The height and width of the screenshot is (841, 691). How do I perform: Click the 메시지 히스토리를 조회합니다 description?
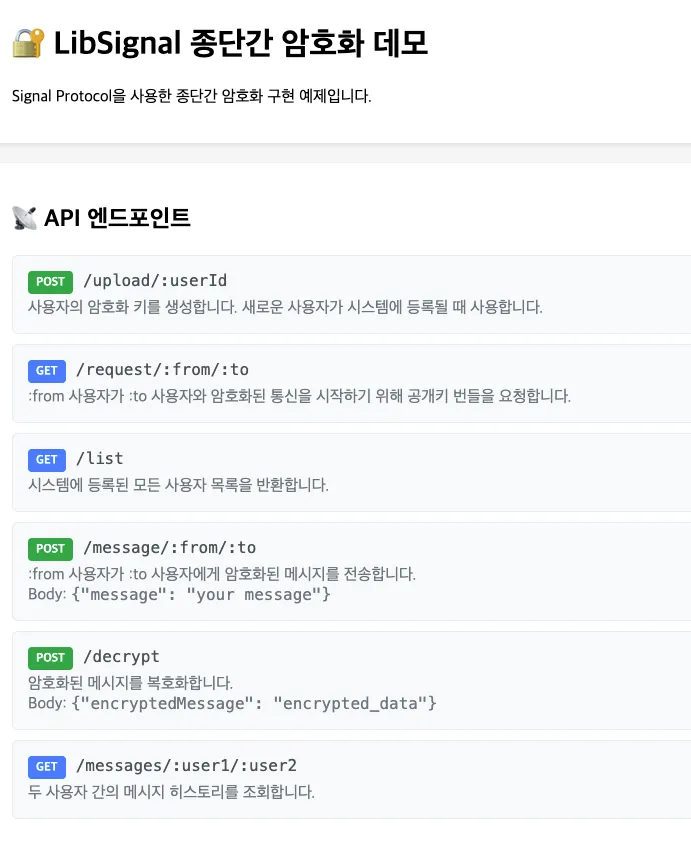point(171,792)
